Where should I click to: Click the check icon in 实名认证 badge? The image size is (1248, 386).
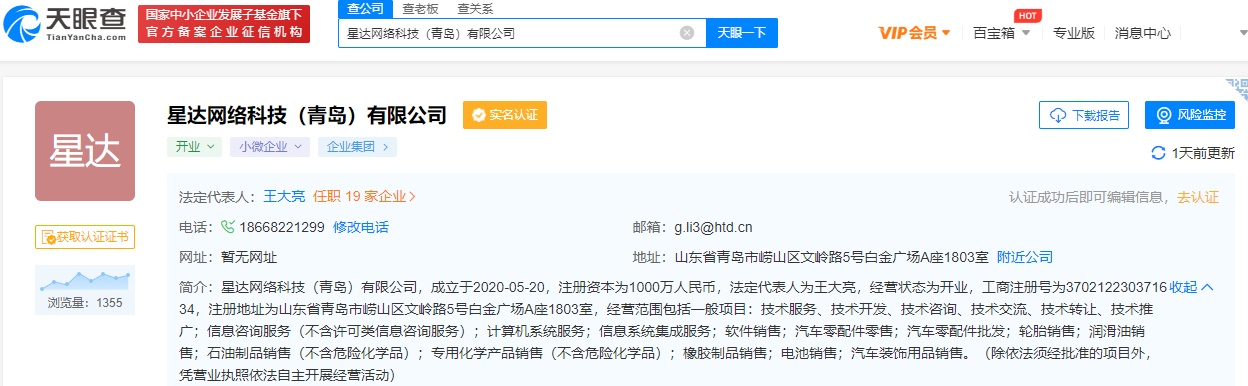478,115
